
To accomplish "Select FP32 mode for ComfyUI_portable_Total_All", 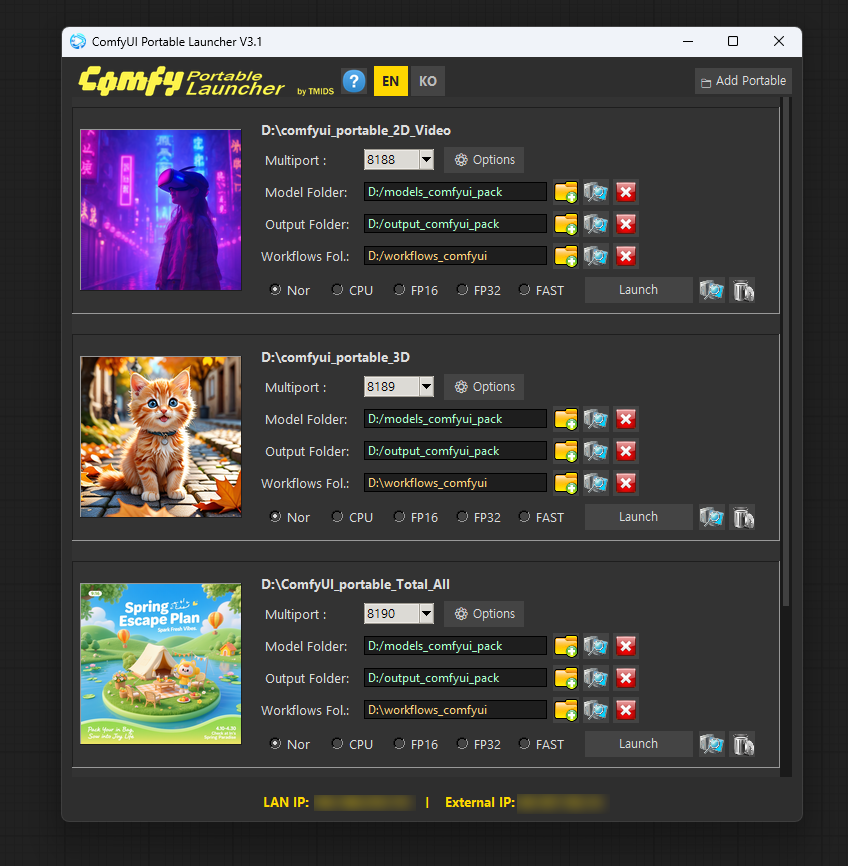I will click(479, 744).
